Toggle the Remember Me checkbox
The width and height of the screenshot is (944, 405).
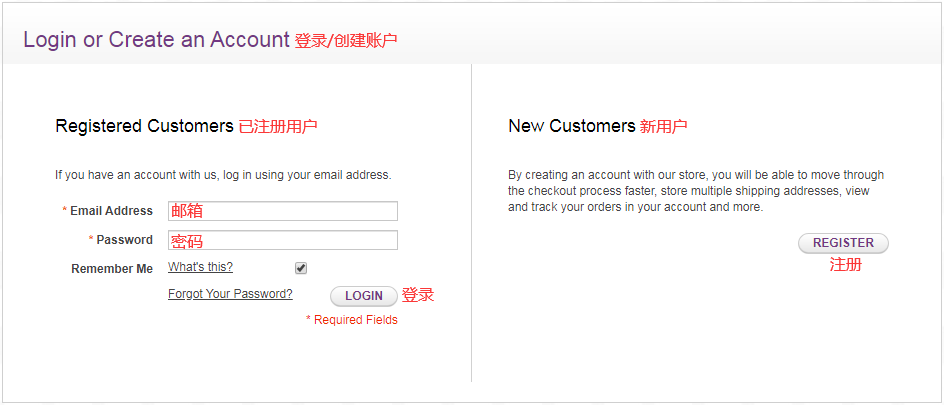click(x=301, y=268)
